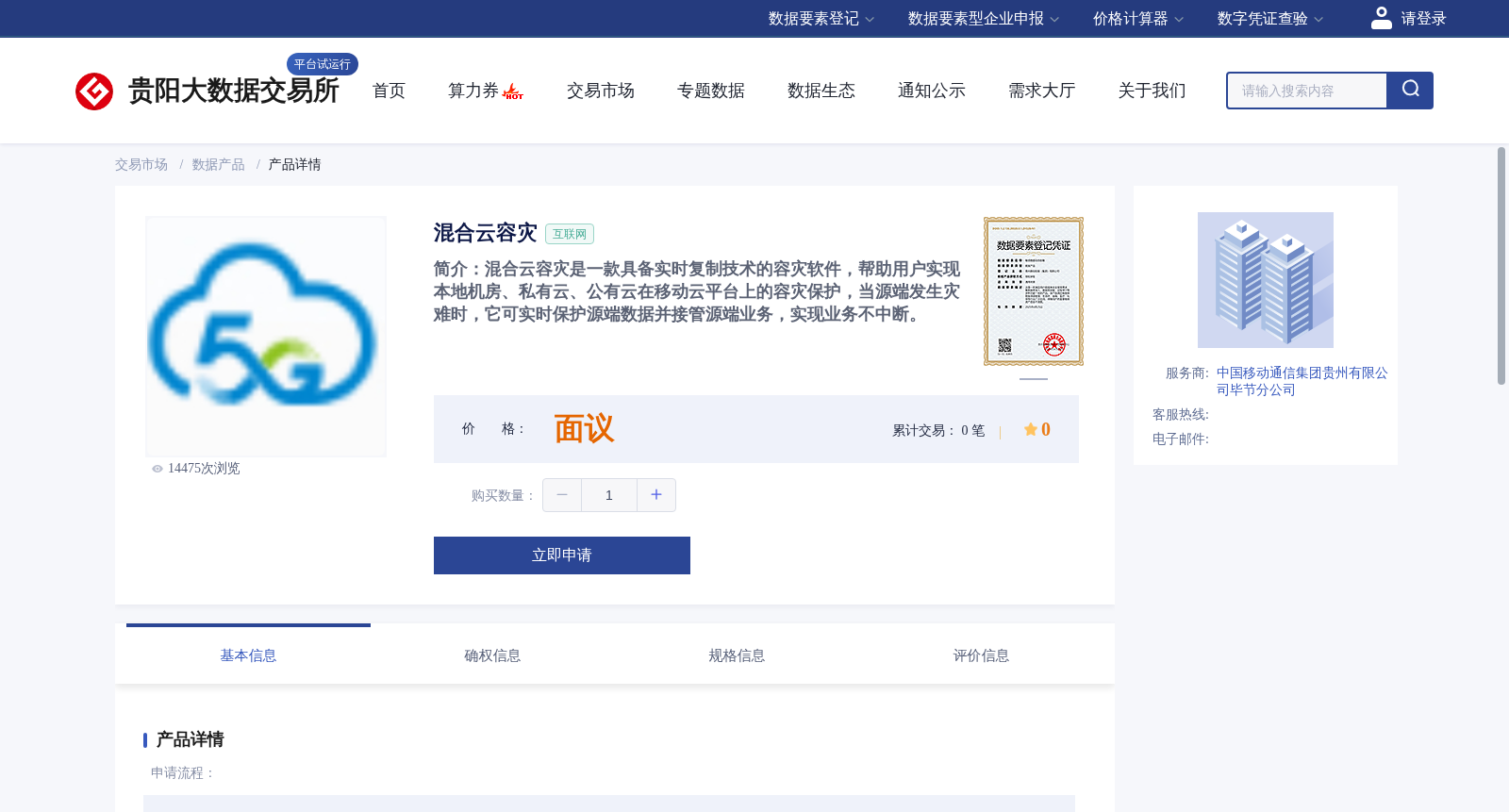Click the user login avatar icon
The width and height of the screenshot is (1509, 812).
click(x=1382, y=18)
